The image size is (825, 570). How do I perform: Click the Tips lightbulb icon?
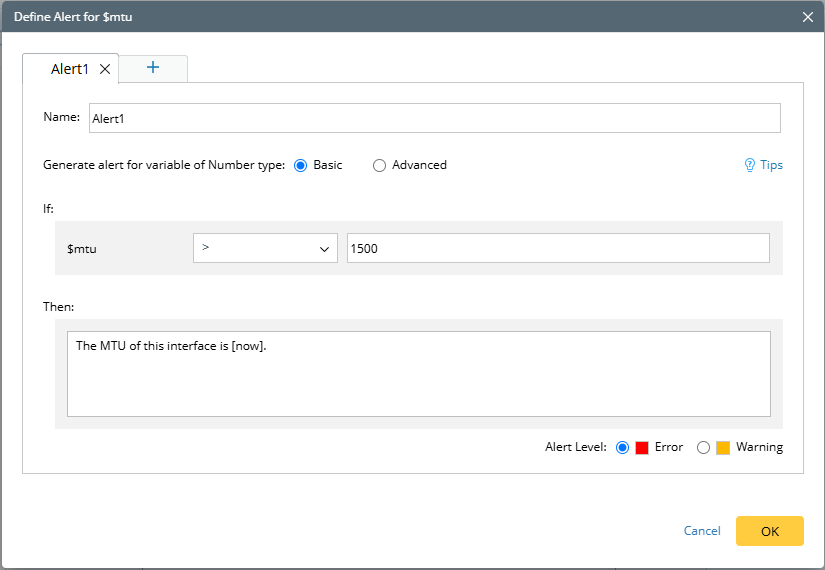coord(750,165)
